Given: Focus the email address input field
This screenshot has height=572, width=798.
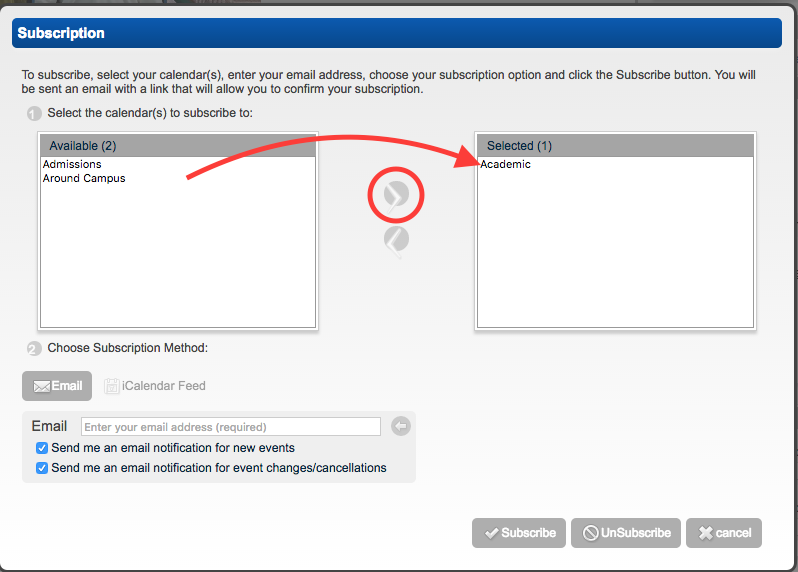Looking at the screenshot, I should (230, 427).
